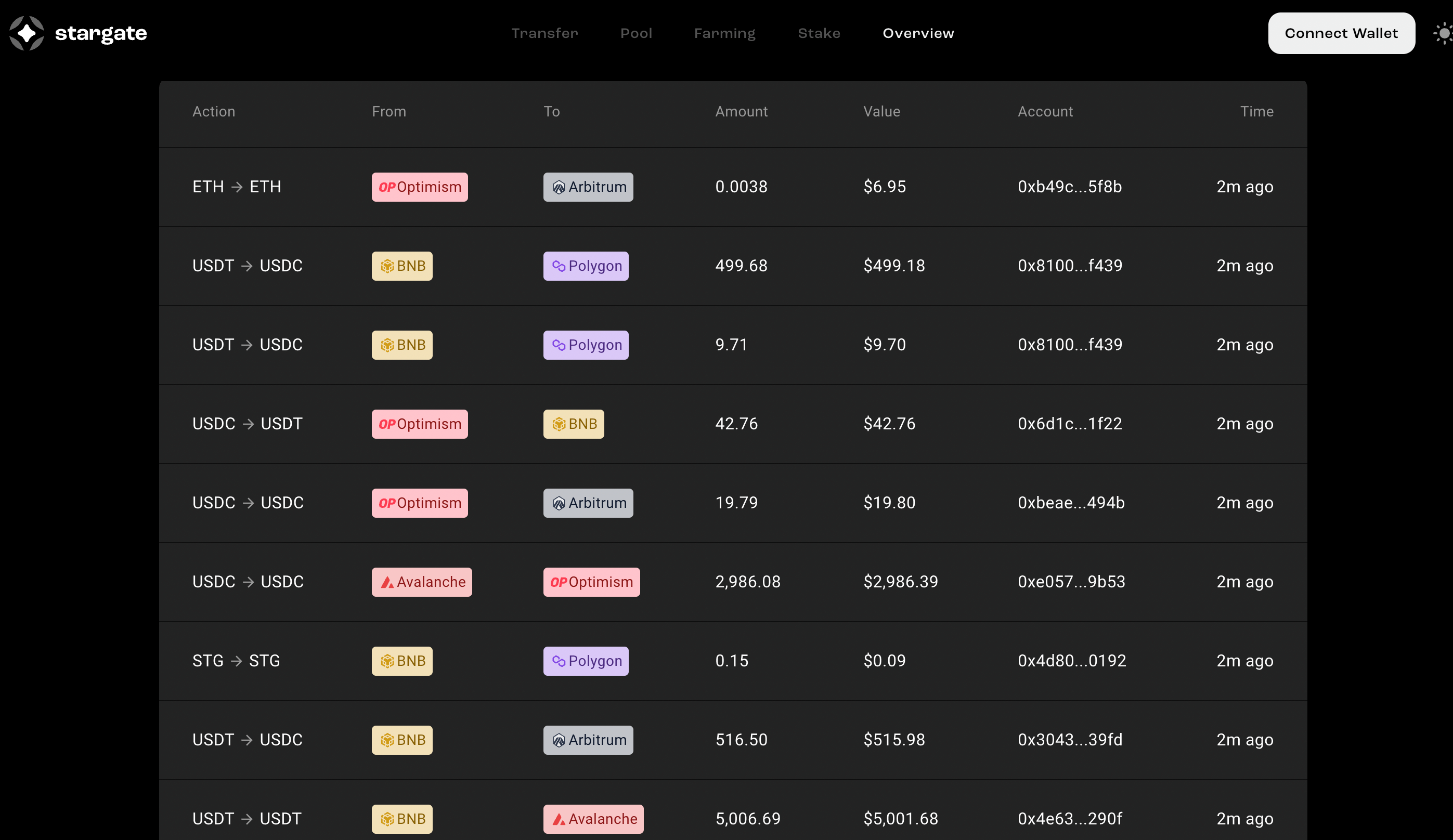The image size is (1453, 840).
Task: Click the Arbitrum badge in the 516.50 row
Action: (588, 740)
